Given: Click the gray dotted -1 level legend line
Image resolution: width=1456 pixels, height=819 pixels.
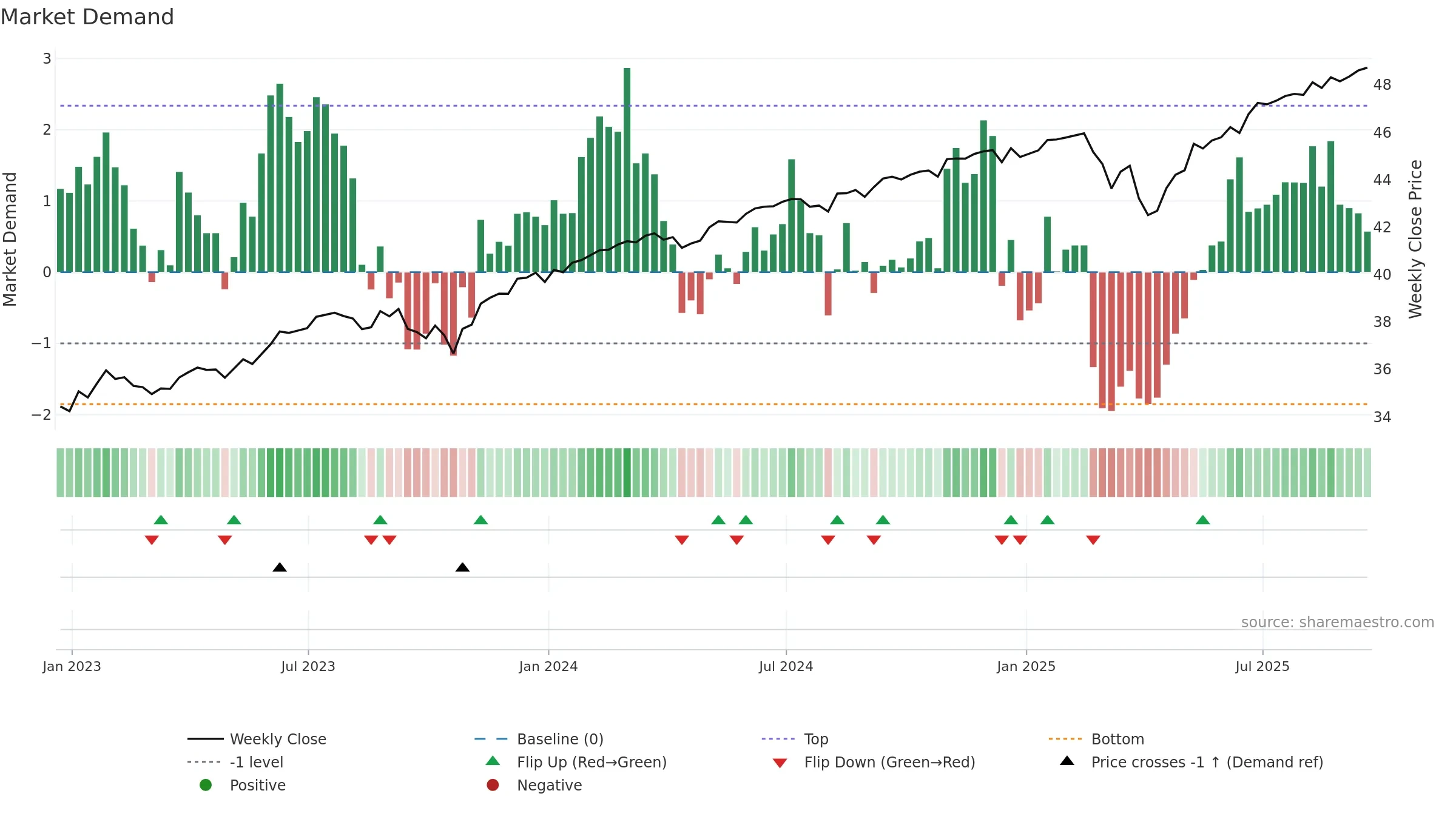Looking at the screenshot, I should pyautogui.click(x=204, y=762).
